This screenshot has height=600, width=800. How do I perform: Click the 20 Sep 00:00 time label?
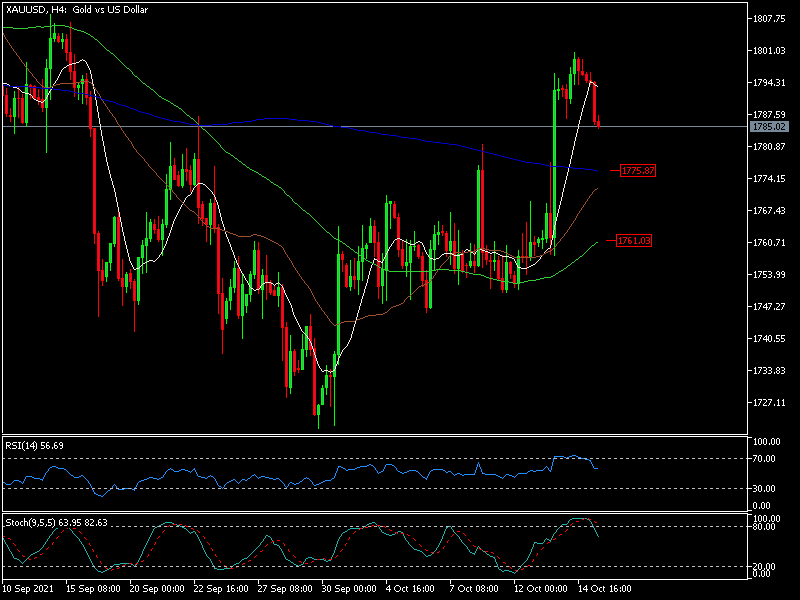pyautogui.click(x=157, y=589)
